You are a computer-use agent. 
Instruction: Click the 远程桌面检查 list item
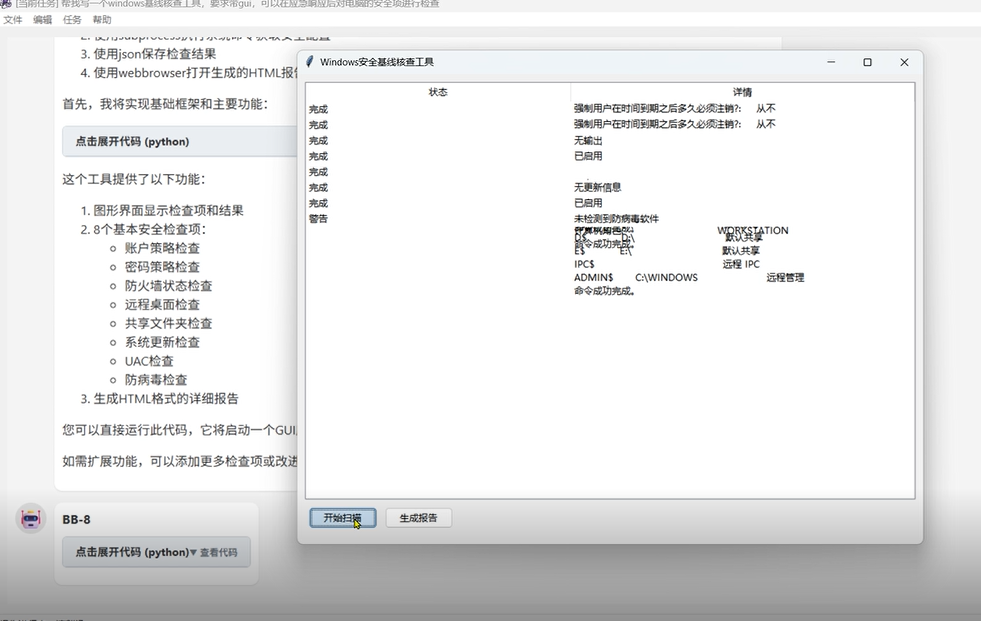162,305
